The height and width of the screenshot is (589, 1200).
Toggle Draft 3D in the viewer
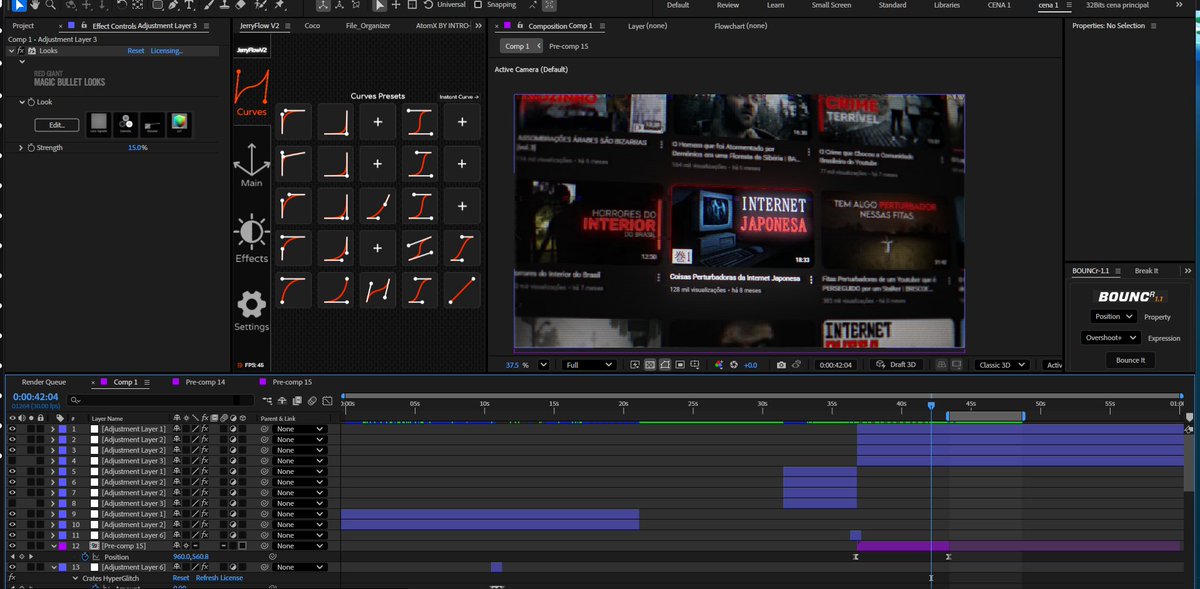tap(895, 365)
